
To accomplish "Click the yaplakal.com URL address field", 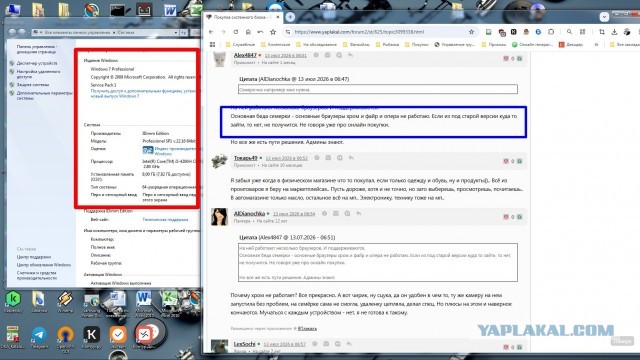I will click(359, 32).
